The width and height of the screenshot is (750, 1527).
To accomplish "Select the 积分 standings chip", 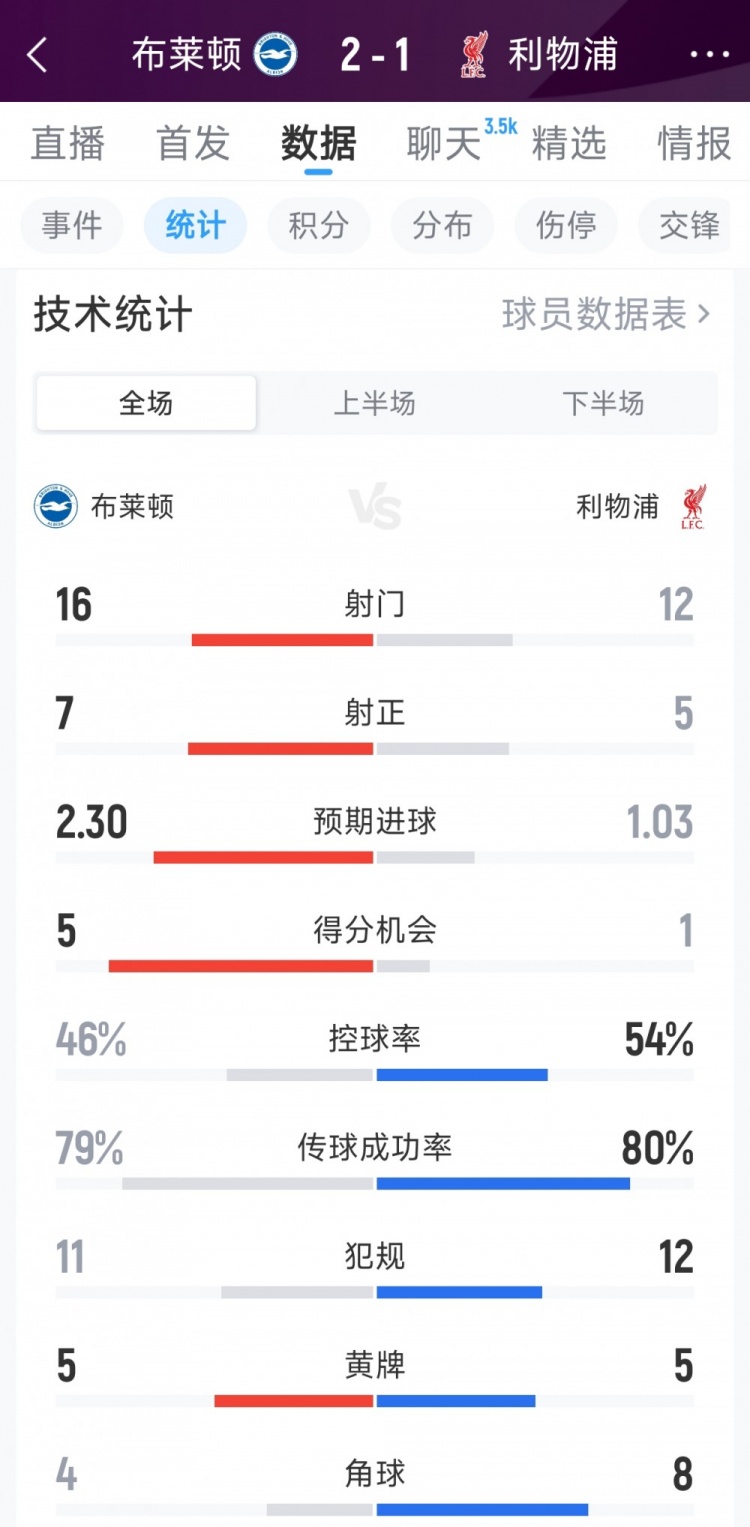I will (318, 226).
